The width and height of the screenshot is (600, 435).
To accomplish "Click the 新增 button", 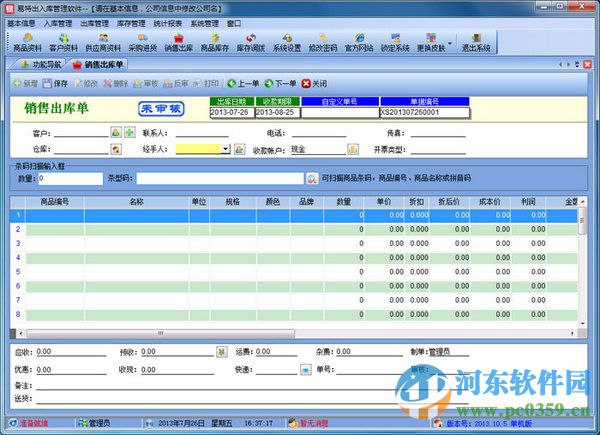I will (x=25, y=83).
